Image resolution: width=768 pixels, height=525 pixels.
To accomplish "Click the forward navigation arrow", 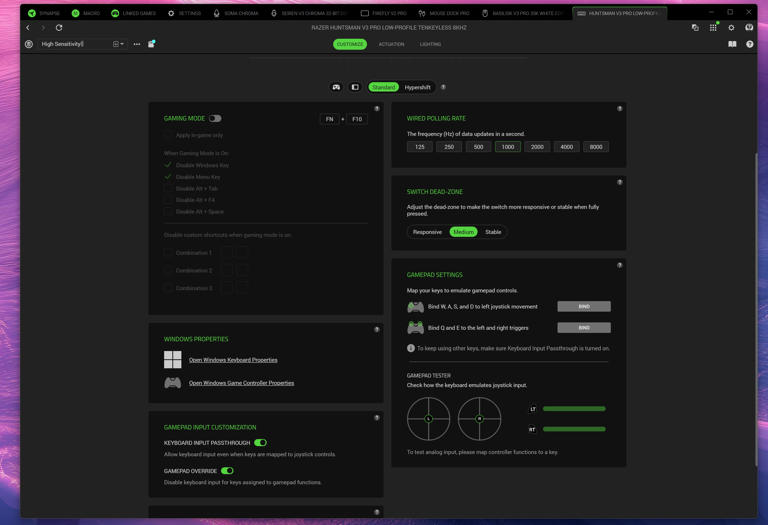I will tap(43, 28).
